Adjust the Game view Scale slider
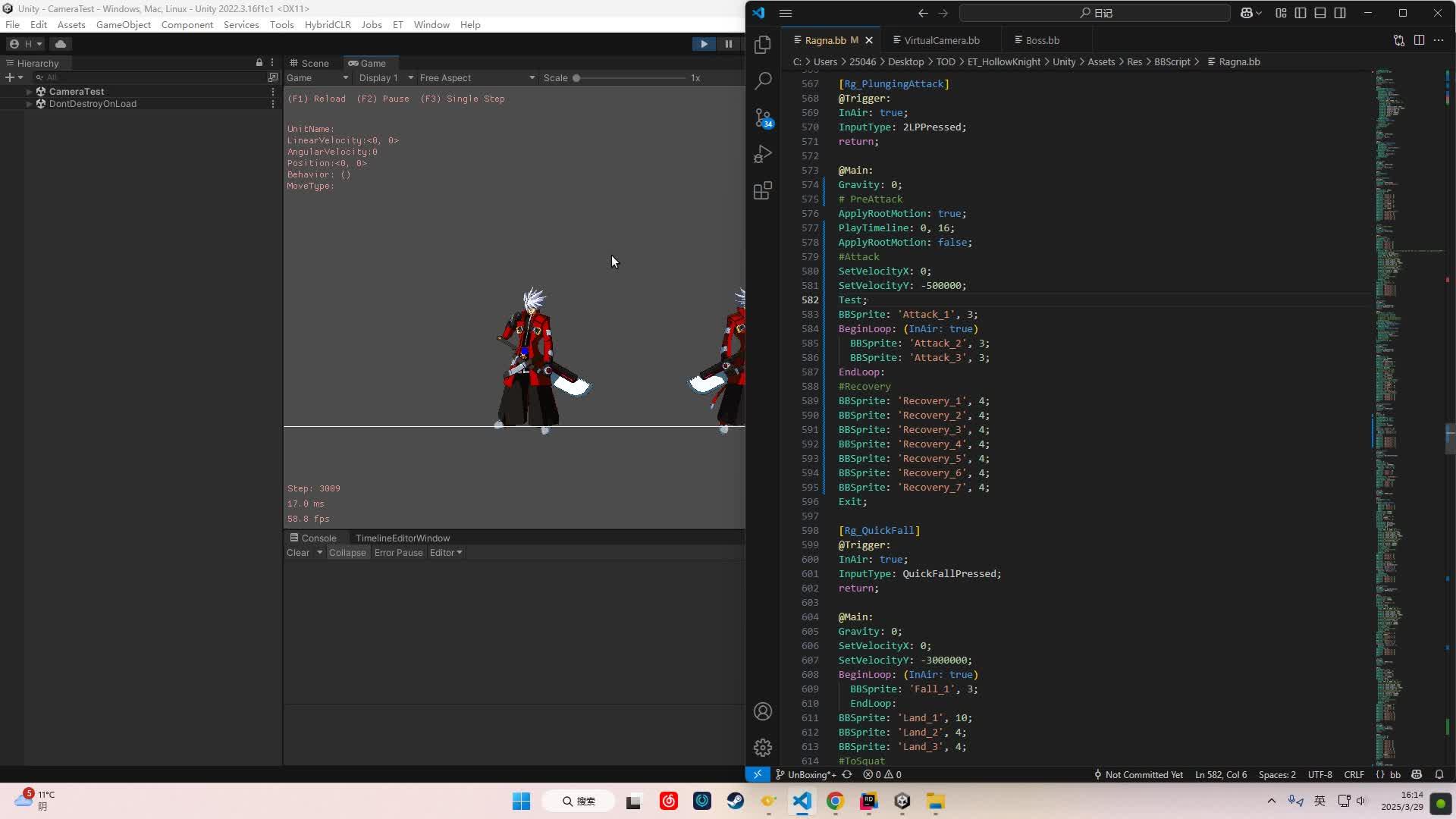Viewport: 1456px width, 819px height. [x=629, y=78]
